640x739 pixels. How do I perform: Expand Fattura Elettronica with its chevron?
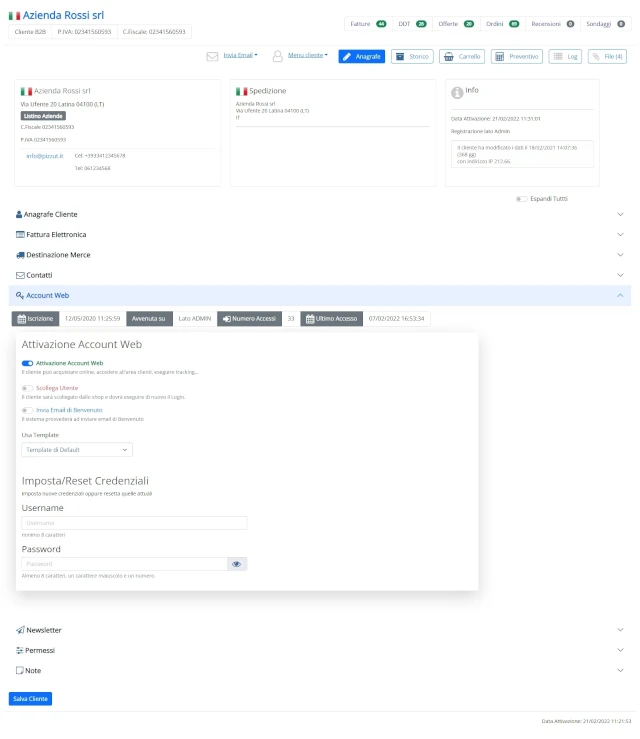[x=620, y=235]
